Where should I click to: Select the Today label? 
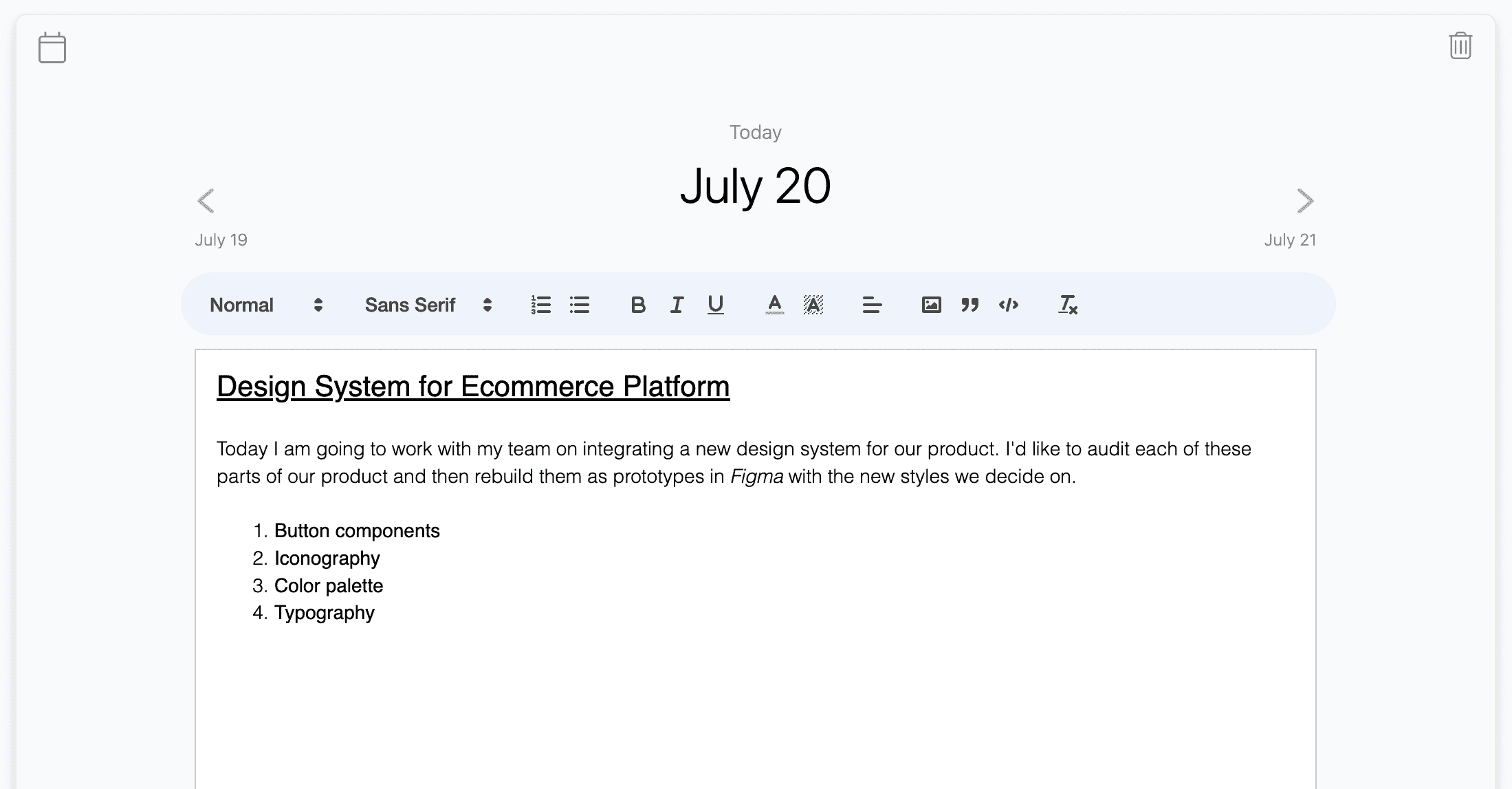click(x=755, y=132)
